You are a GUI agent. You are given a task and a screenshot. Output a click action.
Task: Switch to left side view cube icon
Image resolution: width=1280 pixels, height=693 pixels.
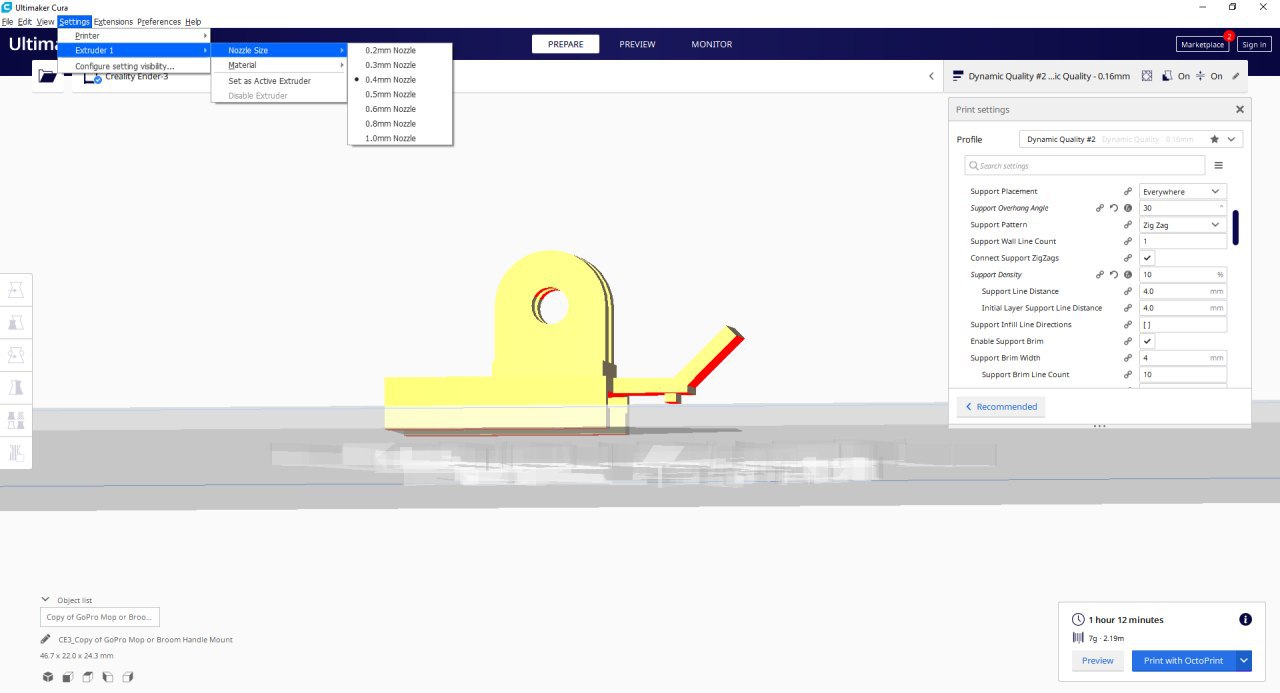[x=107, y=677]
